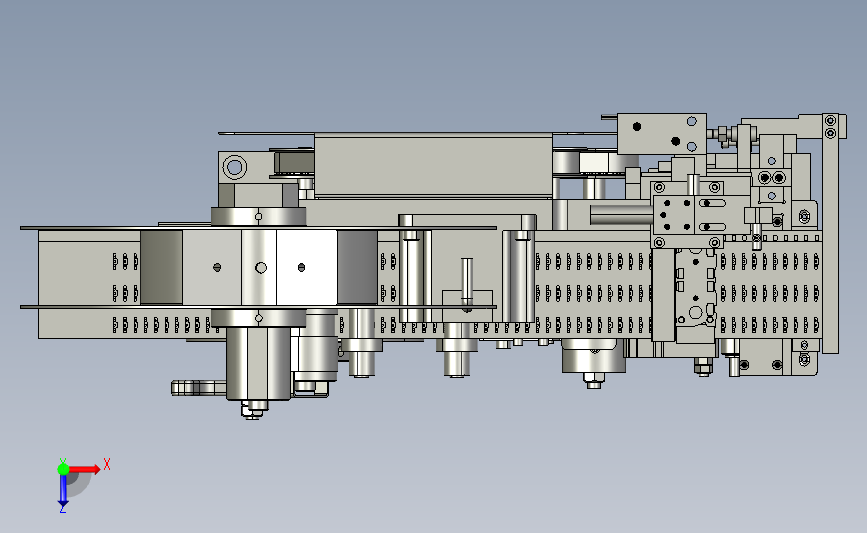Image resolution: width=867 pixels, height=533 pixels.
Task: Click the XYZ coordinate axis triad
Action: point(84,485)
